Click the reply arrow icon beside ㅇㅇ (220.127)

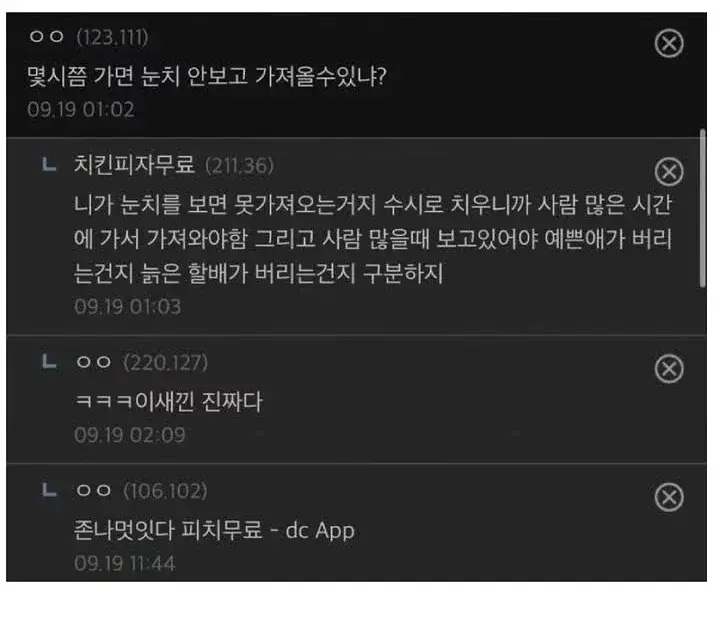49,361
